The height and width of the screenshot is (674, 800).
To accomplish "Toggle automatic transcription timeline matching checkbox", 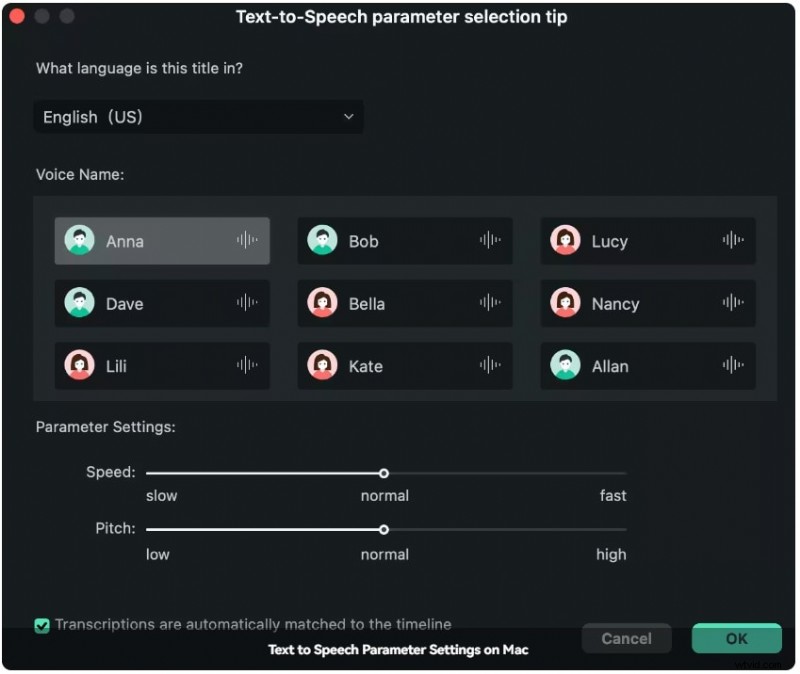I will pos(42,625).
